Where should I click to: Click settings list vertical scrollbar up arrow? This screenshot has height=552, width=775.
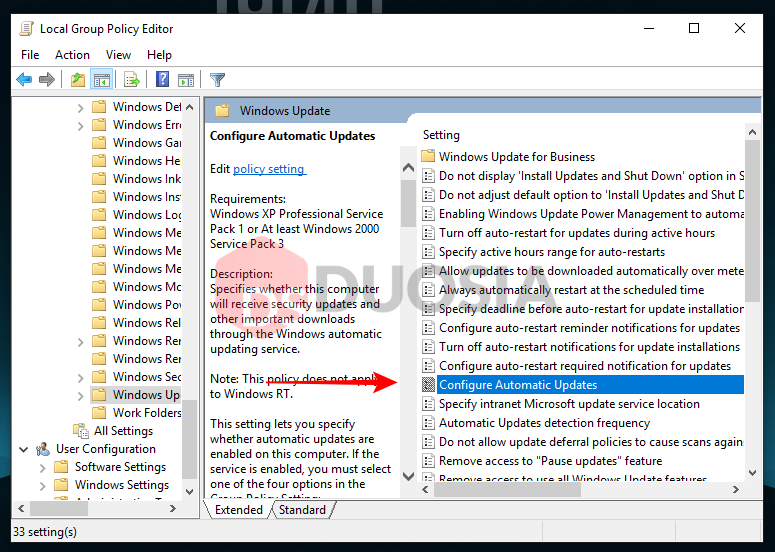pyautogui.click(x=752, y=132)
